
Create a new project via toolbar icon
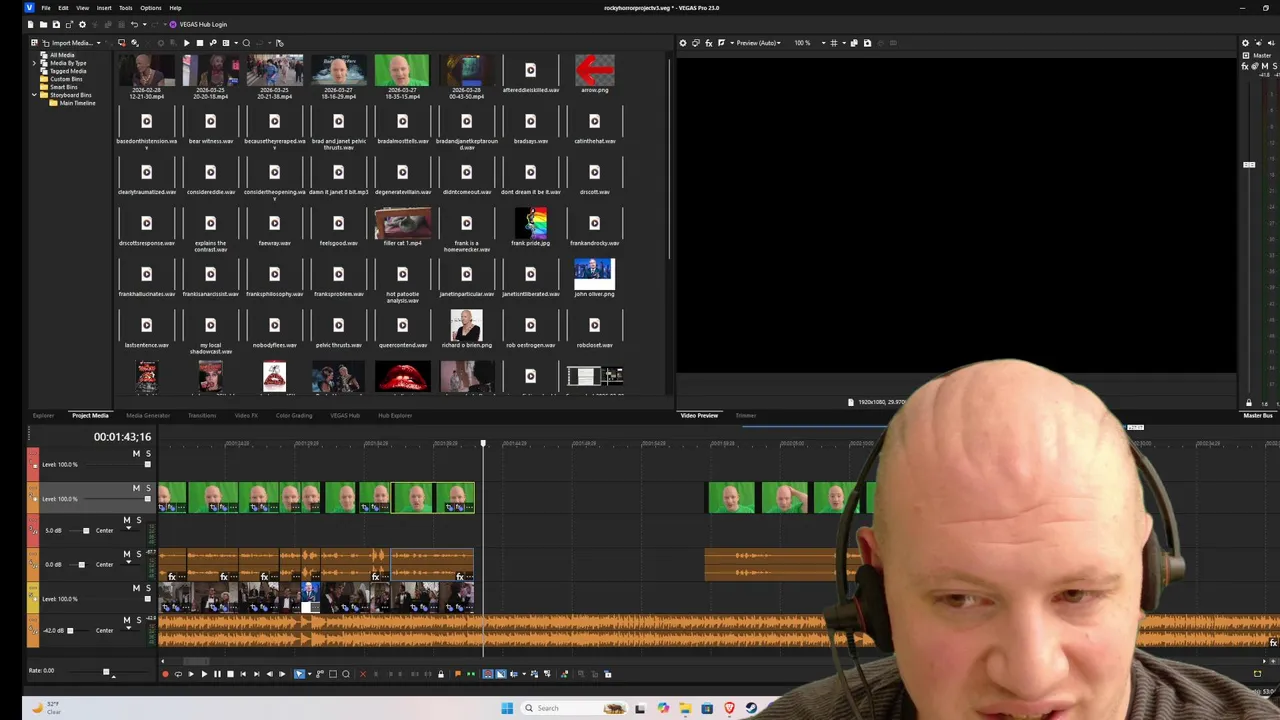[30, 24]
